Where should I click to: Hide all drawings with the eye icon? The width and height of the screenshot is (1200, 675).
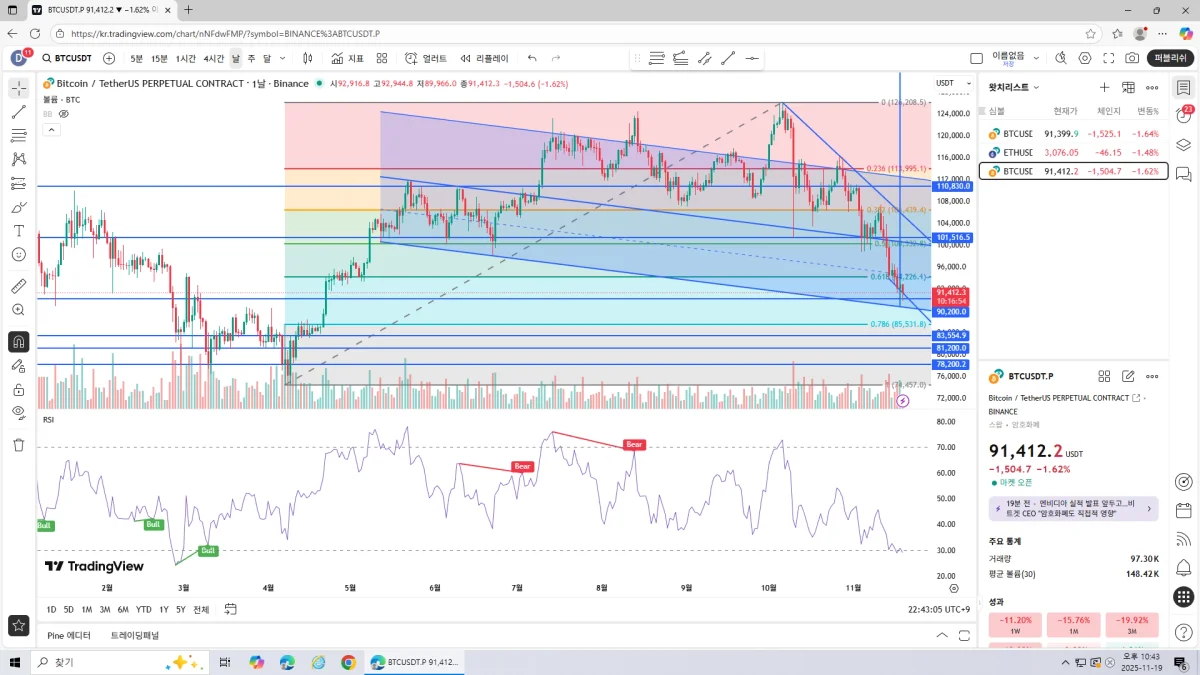pos(18,413)
